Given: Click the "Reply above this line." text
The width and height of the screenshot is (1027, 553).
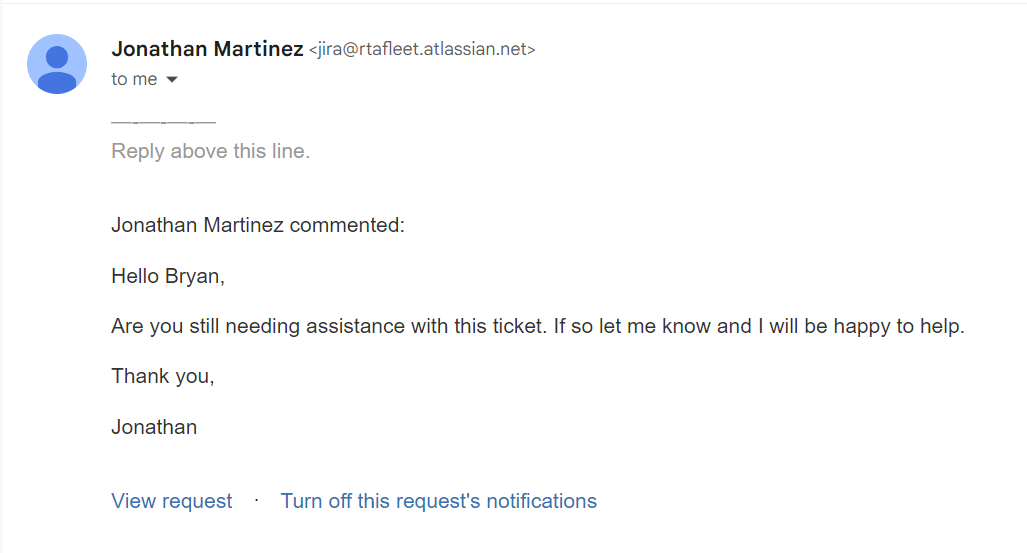Looking at the screenshot, I should click(211, 151).
